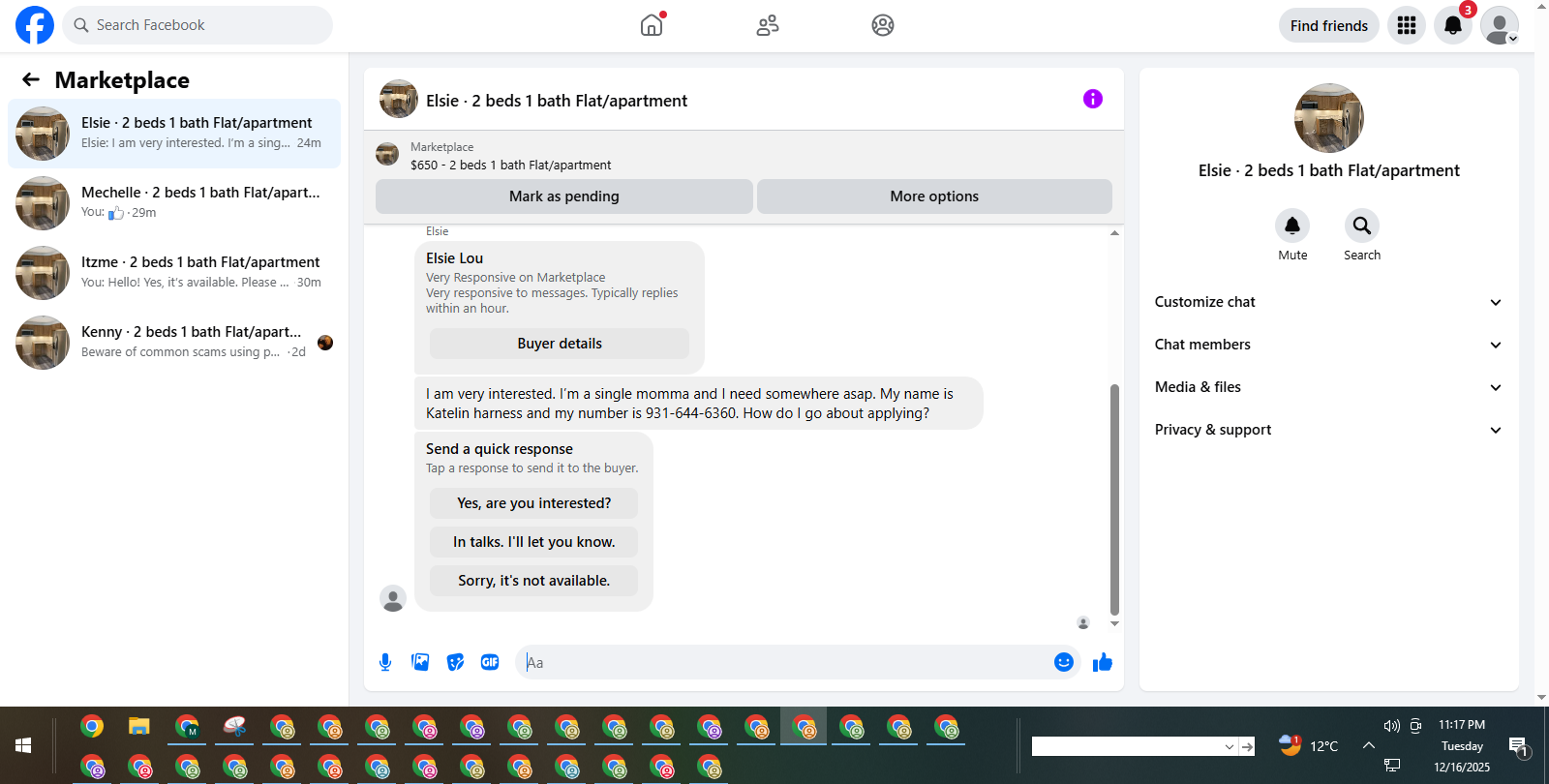Click the '$650 - 2 beds 1 bath Flat/apartment' text
This screenshot has width=1549, height=784.
pyautogui.click(x=511, y=166)
